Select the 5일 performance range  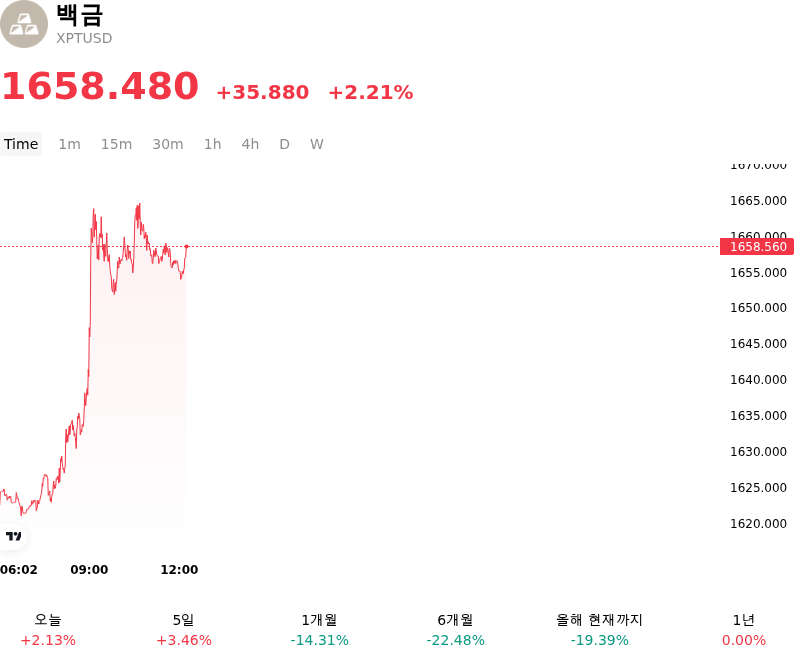[x=184, y=630]
